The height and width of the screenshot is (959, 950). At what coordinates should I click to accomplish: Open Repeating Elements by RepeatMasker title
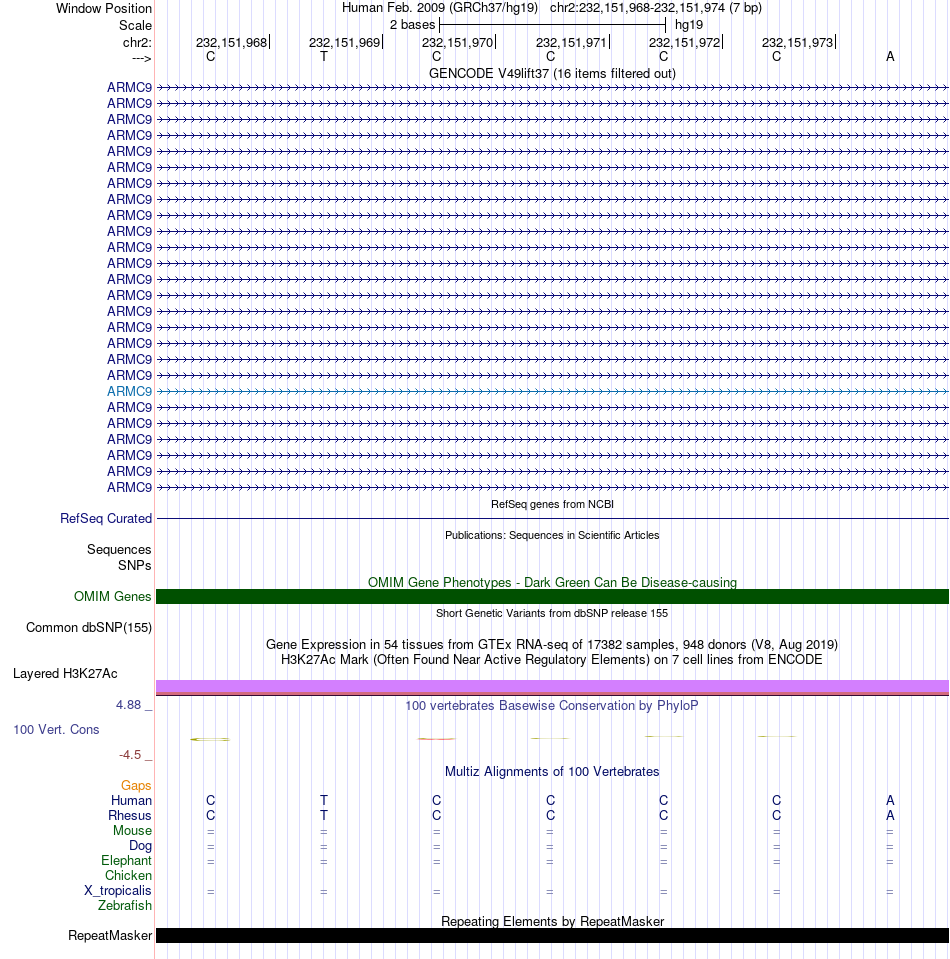(552, 922)
